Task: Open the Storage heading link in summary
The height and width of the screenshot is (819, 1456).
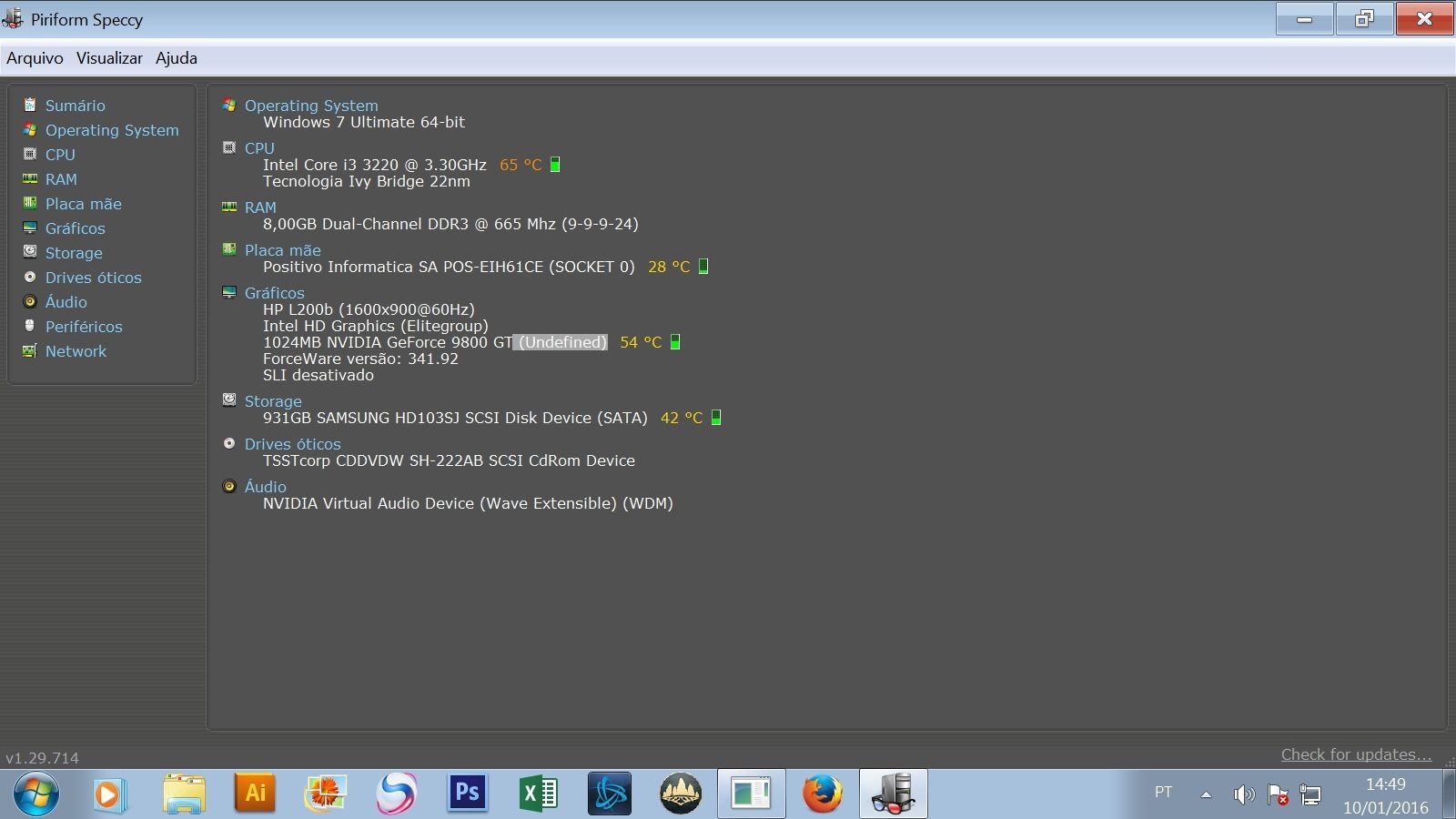Action: [273, 401]
